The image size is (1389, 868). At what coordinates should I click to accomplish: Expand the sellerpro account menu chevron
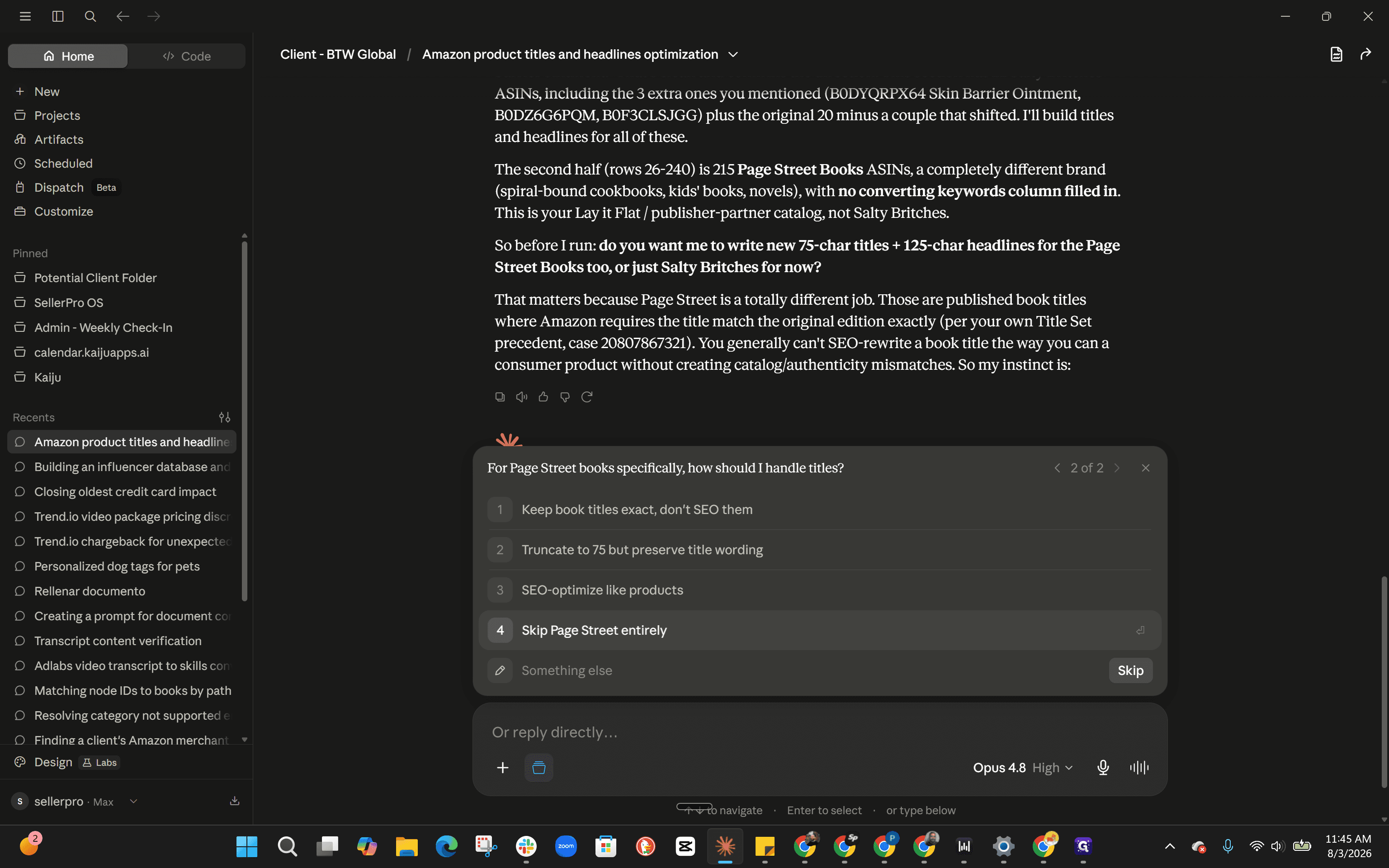click(x=134, y=802)
